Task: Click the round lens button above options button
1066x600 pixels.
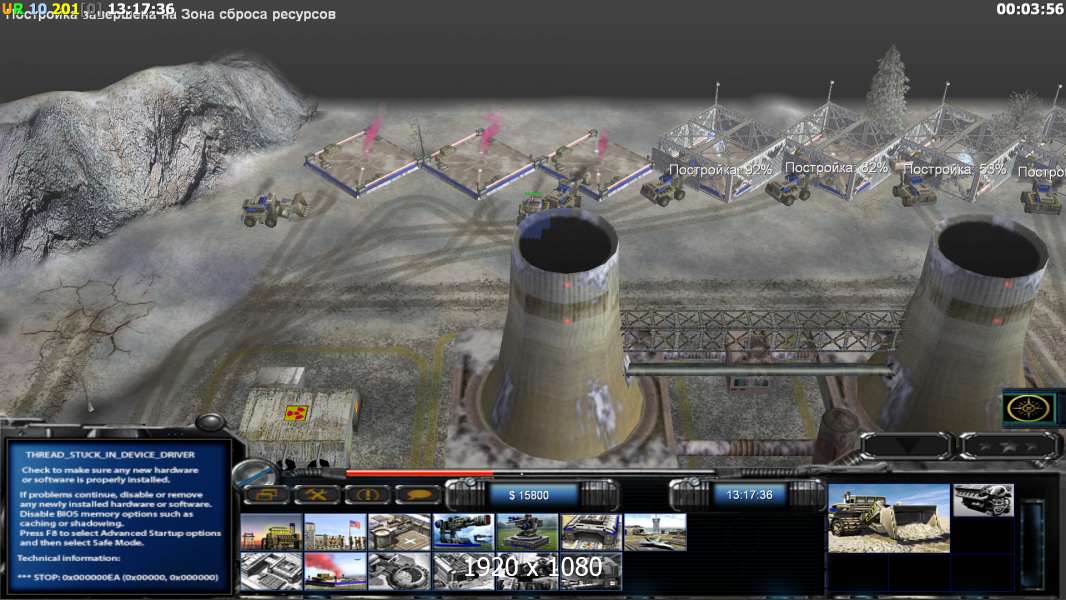Action: (256, 472)
